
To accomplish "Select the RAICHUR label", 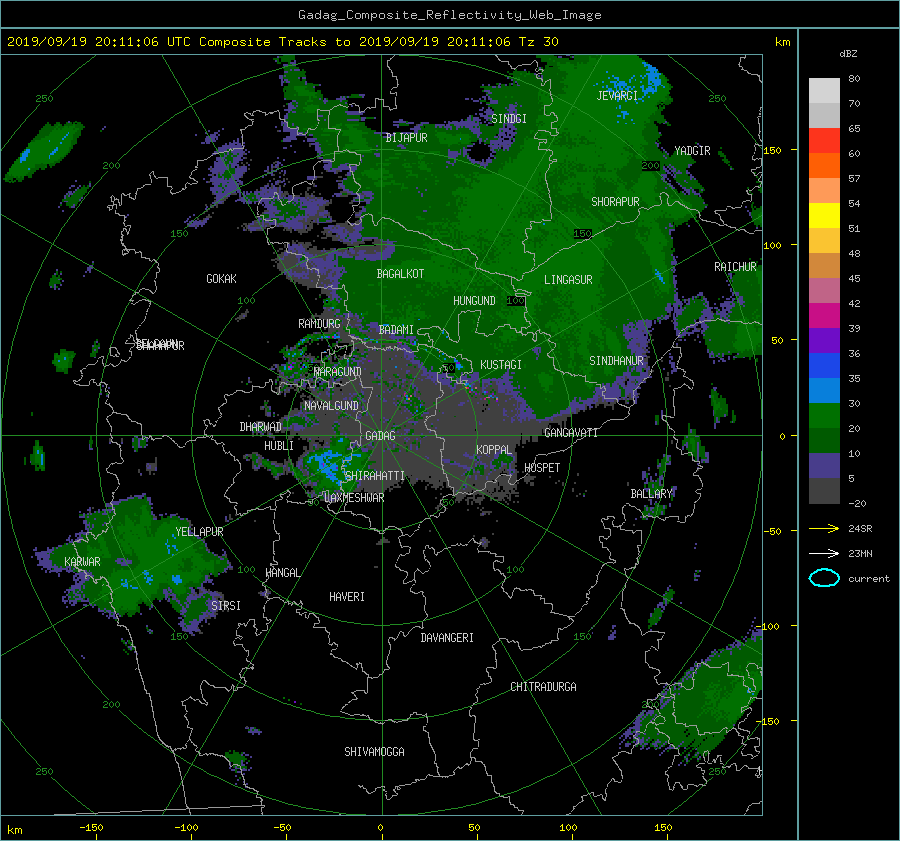I will [735, 267].
